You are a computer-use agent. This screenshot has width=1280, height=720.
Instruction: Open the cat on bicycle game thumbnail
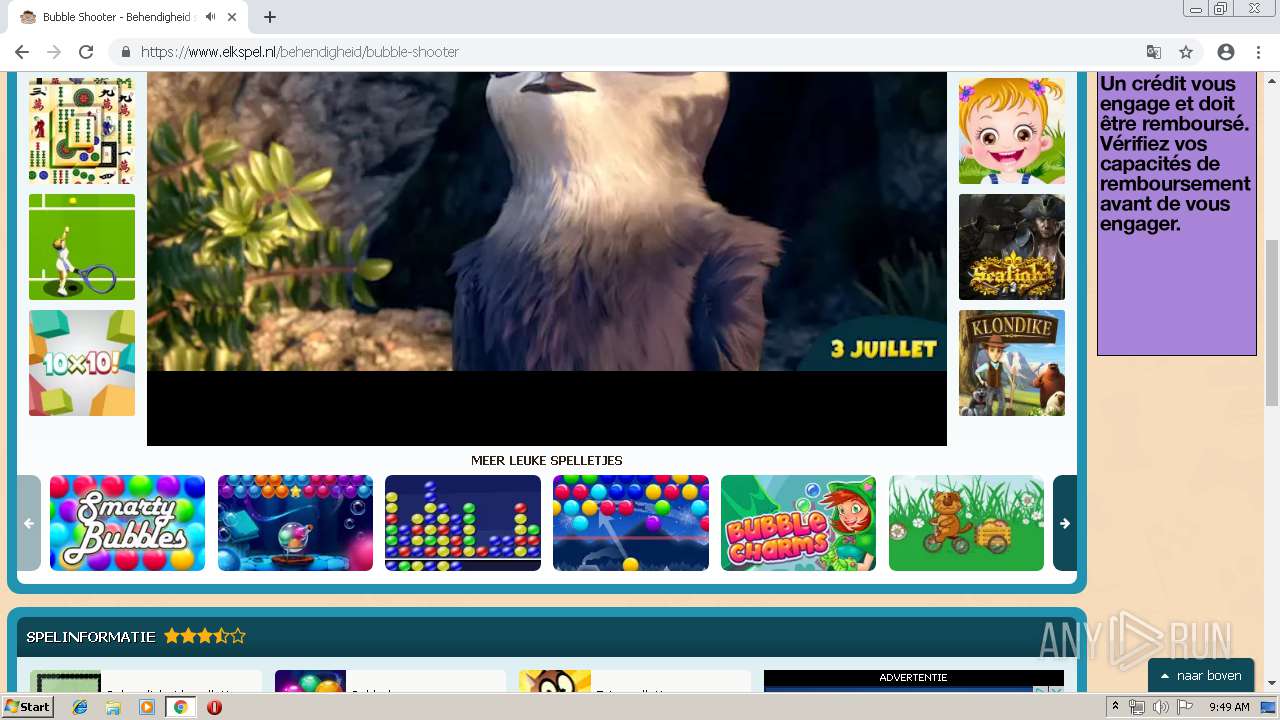coord(966,523)
